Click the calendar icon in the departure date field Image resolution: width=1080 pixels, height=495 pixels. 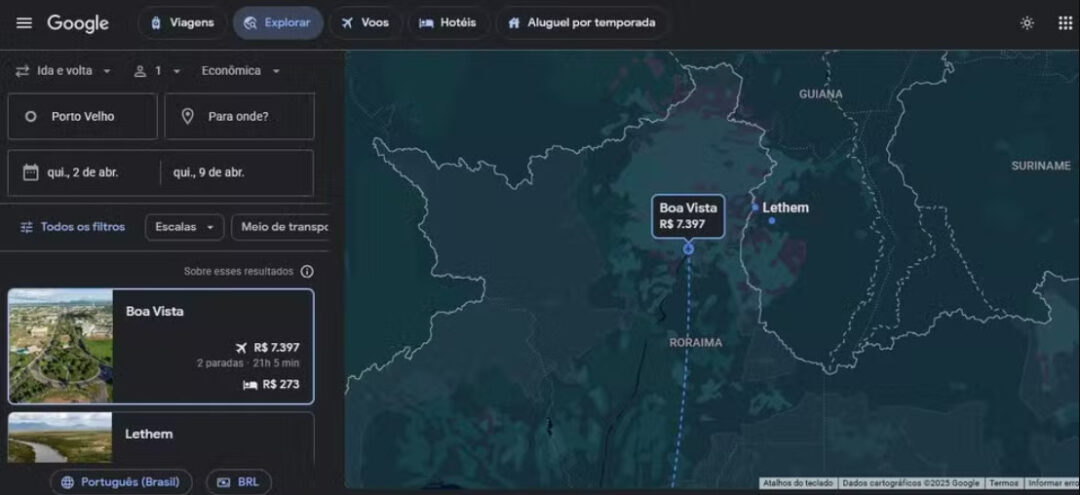[30, 172]
